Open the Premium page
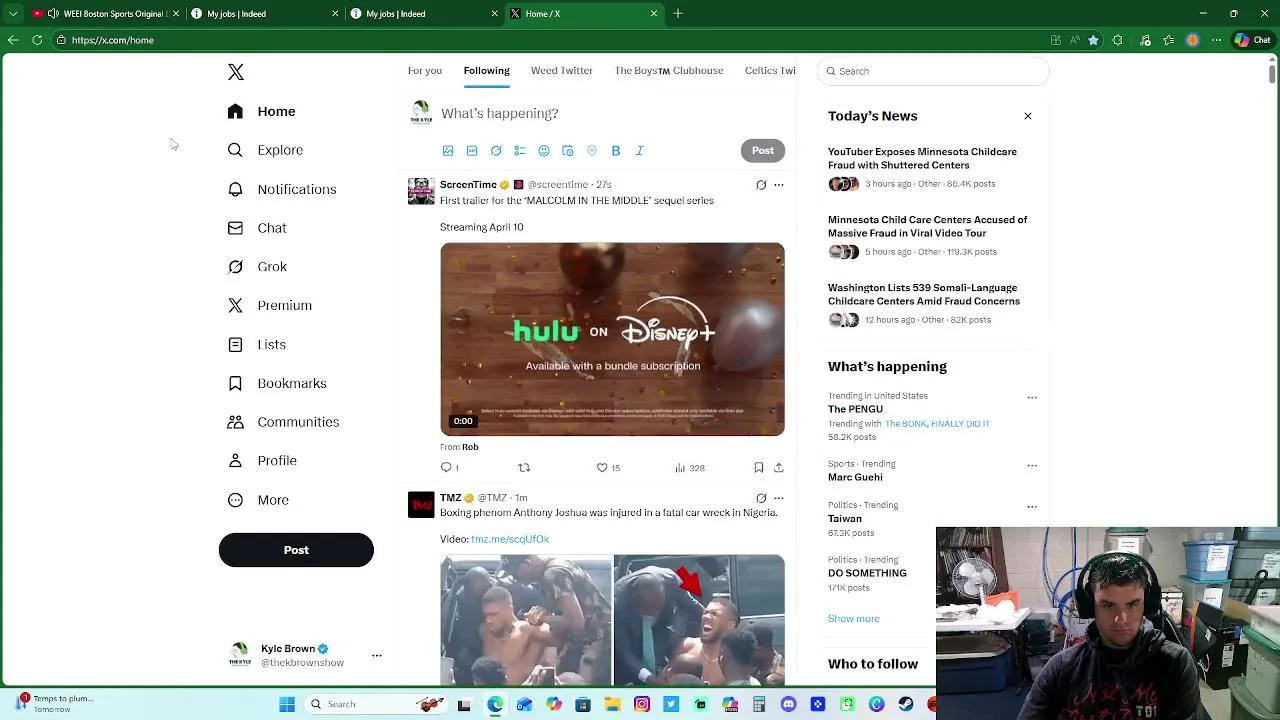This screenshot has height=720, width=1280. [x=270, y=305]
